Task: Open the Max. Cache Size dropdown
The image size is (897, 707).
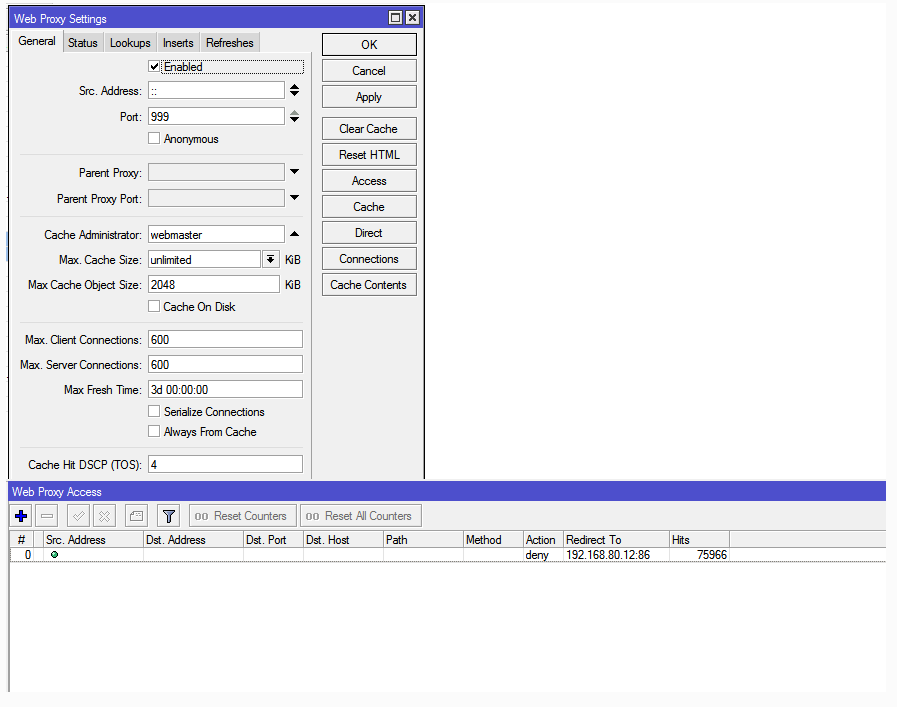Action: click(x=270, y=259)
